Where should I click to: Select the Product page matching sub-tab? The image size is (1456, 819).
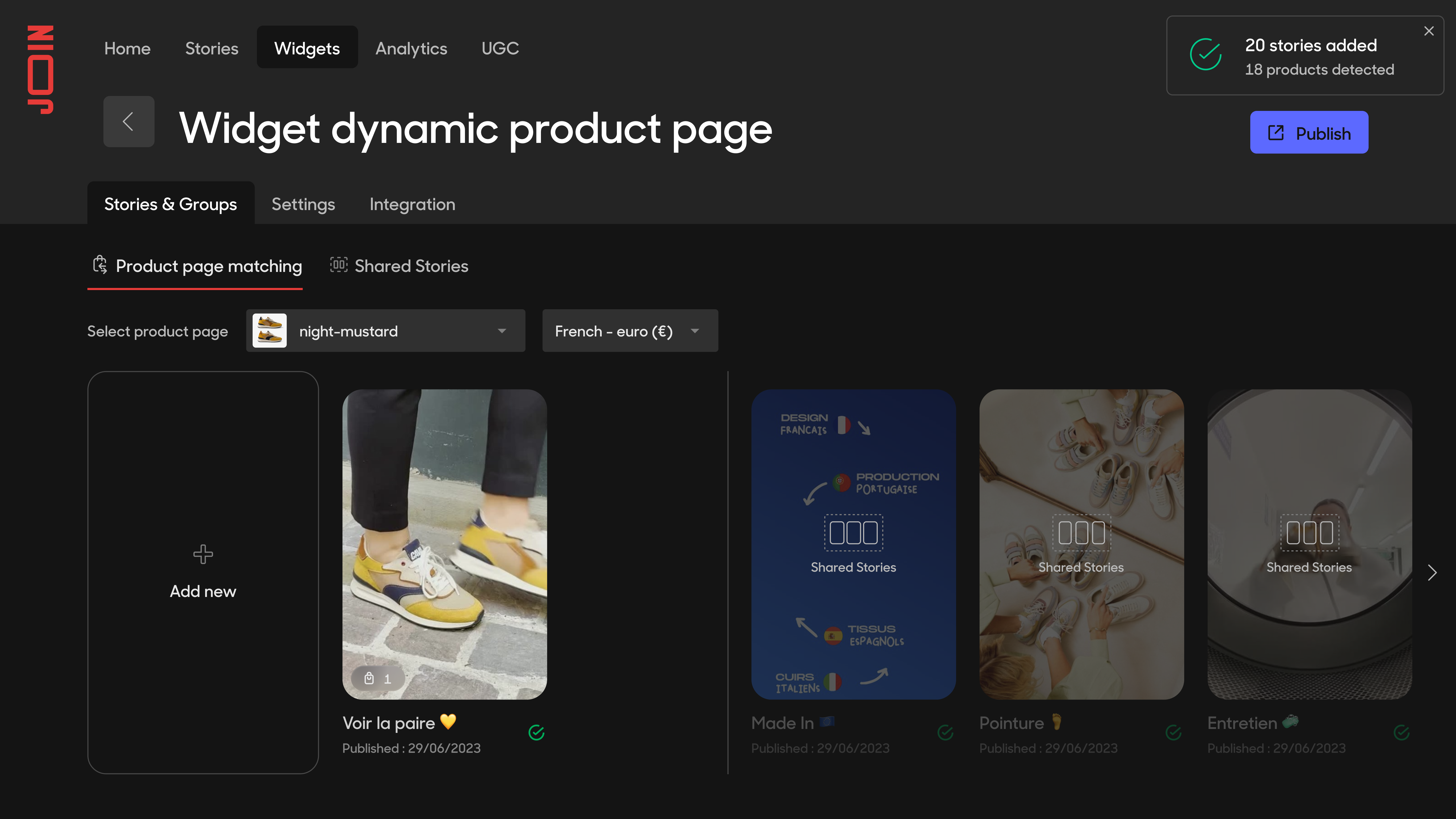(196, 266)
